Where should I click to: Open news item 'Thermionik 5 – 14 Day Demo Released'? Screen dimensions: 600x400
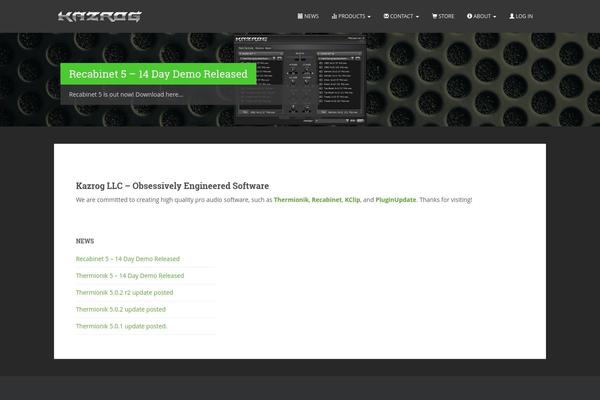click(130, 276)
